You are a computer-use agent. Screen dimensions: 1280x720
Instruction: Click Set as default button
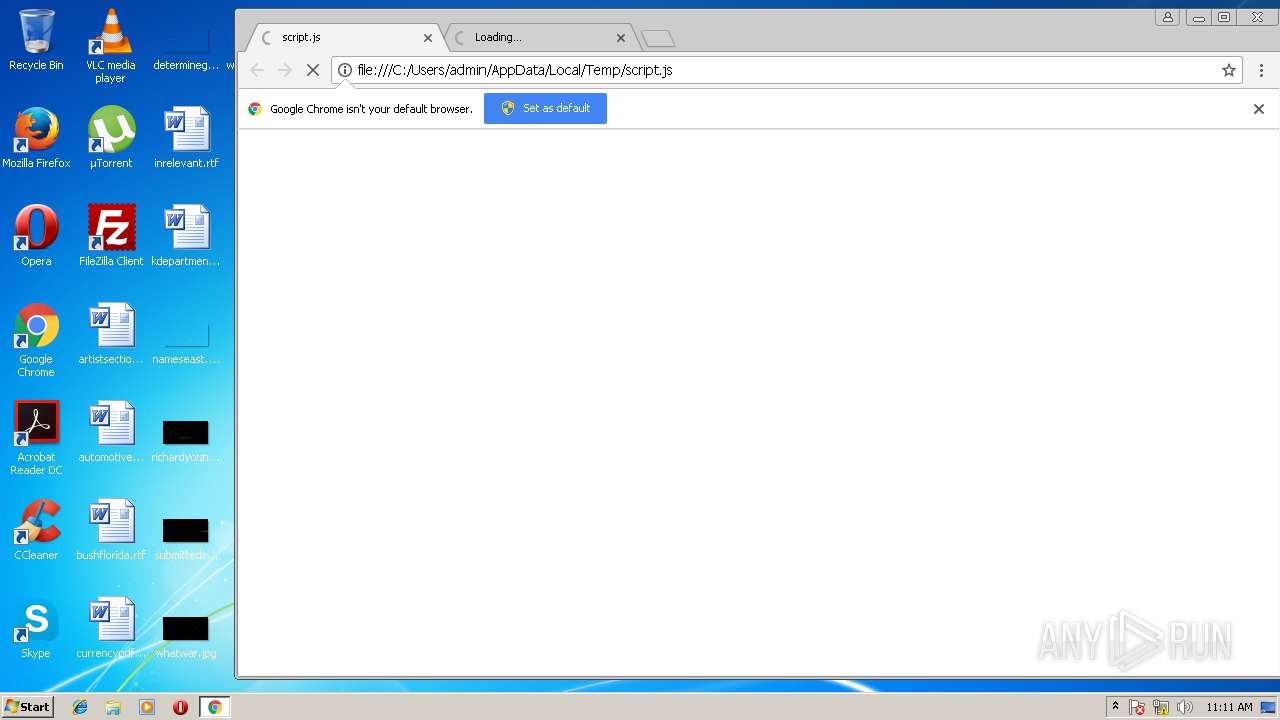(545, 108)
